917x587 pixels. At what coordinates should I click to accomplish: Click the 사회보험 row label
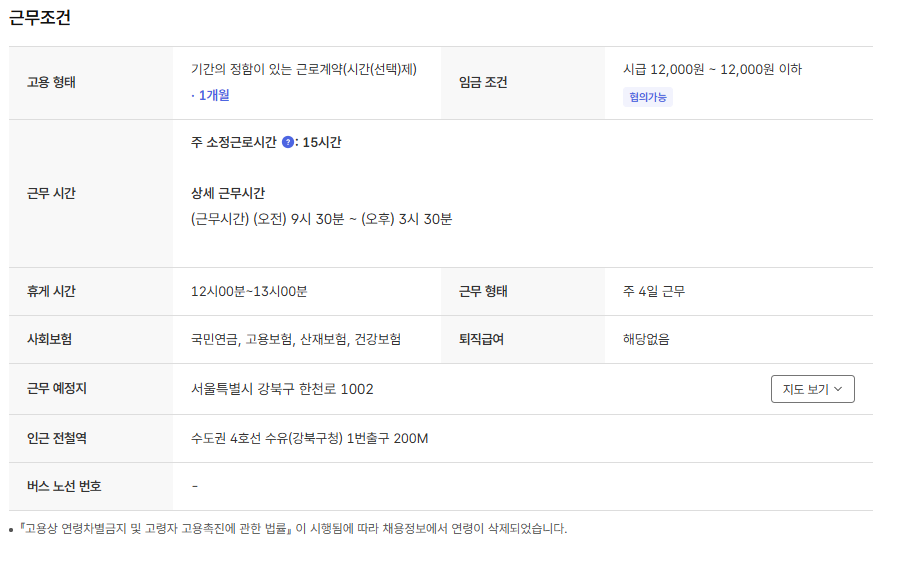49,340
